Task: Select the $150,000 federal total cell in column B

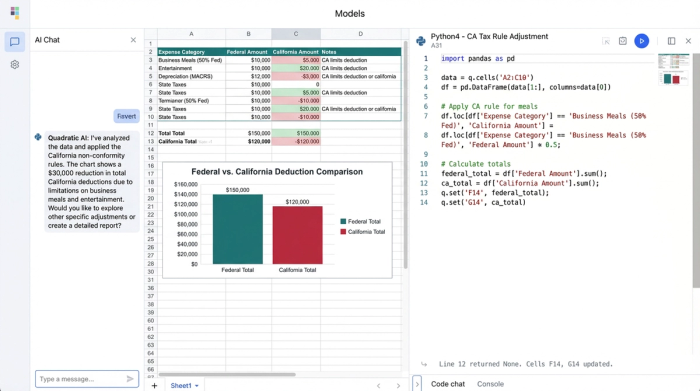Action: (x=248, y=133)
